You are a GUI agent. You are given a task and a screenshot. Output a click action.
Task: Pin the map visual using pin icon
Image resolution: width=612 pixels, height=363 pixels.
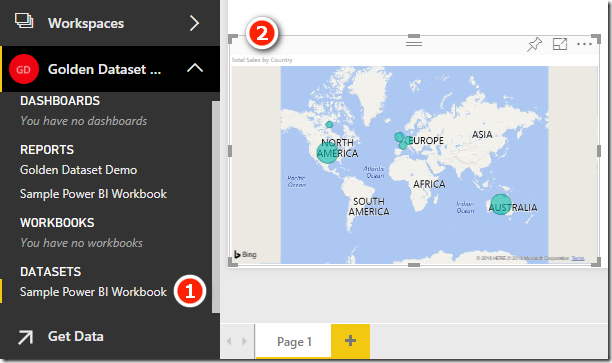tap(534, 44)
